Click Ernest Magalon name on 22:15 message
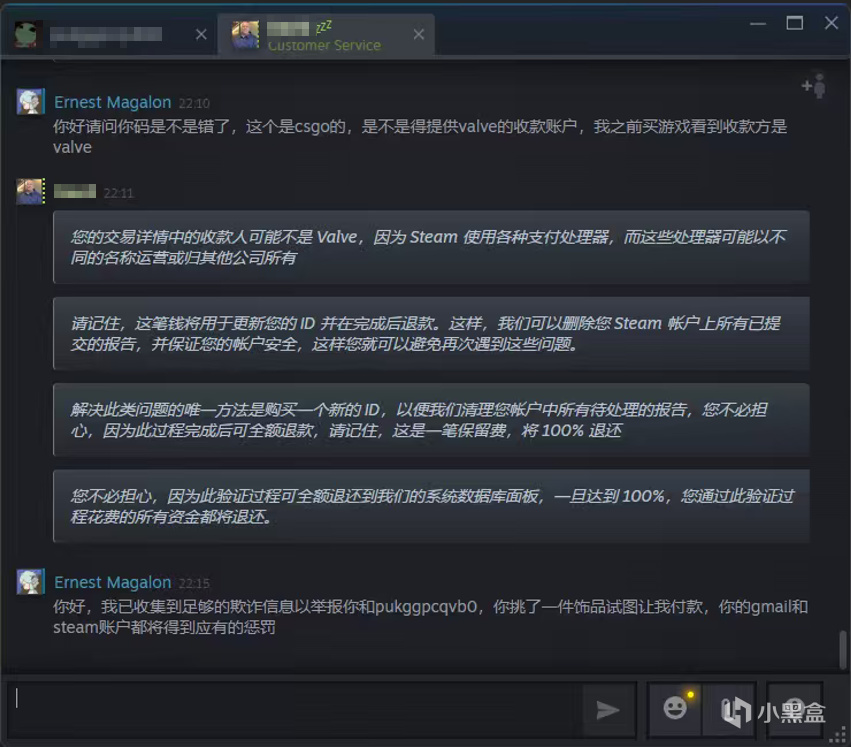 112,583
